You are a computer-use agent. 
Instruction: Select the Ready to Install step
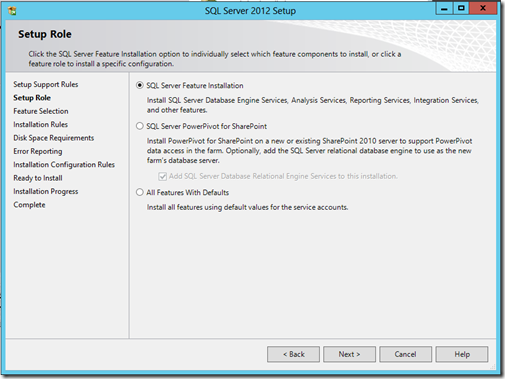[x=38, y=178]
